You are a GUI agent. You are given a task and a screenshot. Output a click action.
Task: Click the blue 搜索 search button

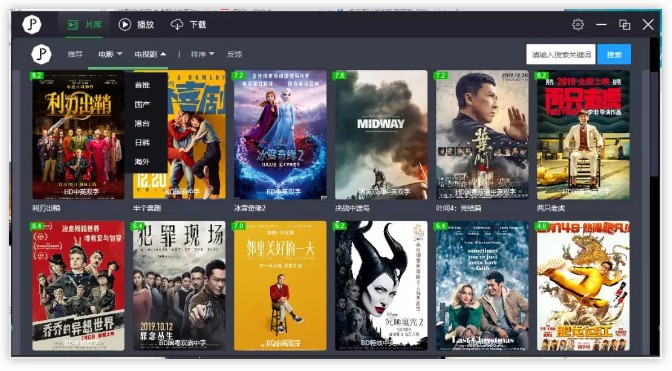[614, 54]
